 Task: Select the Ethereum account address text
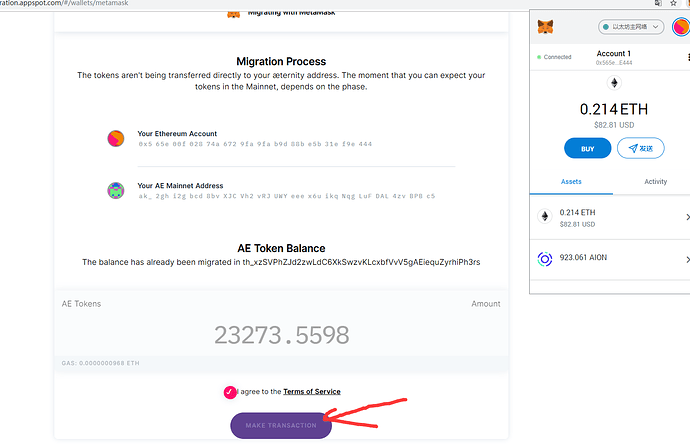255,144
